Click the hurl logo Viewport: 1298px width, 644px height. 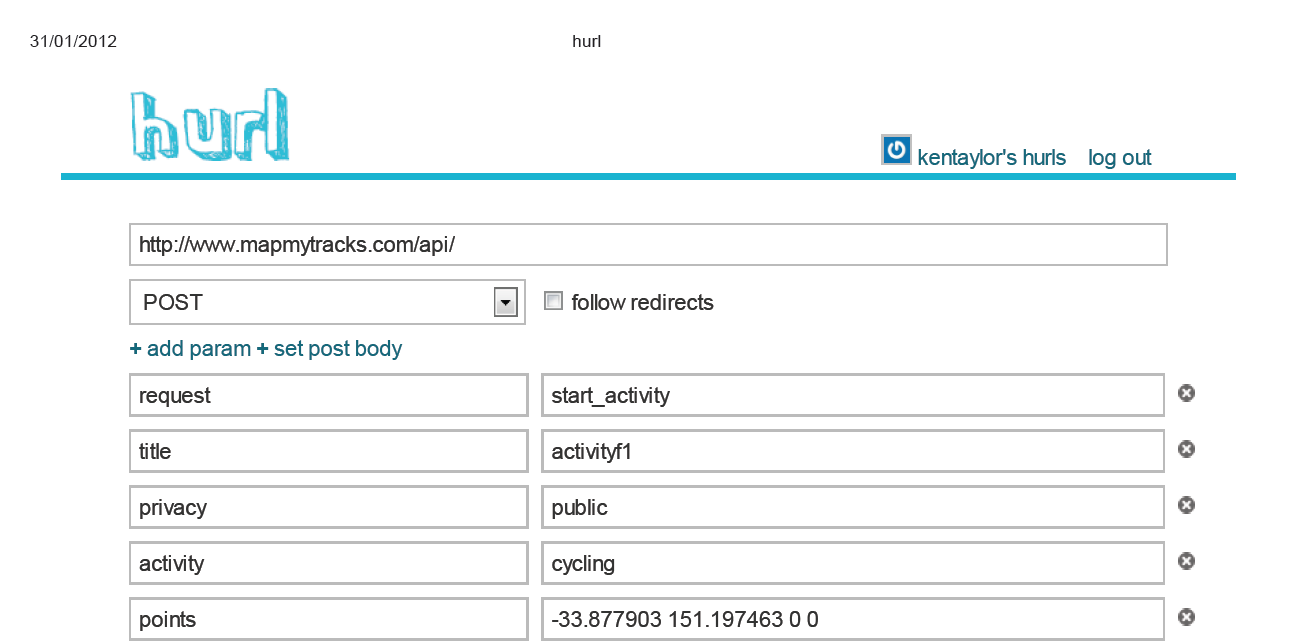point(209,126)
